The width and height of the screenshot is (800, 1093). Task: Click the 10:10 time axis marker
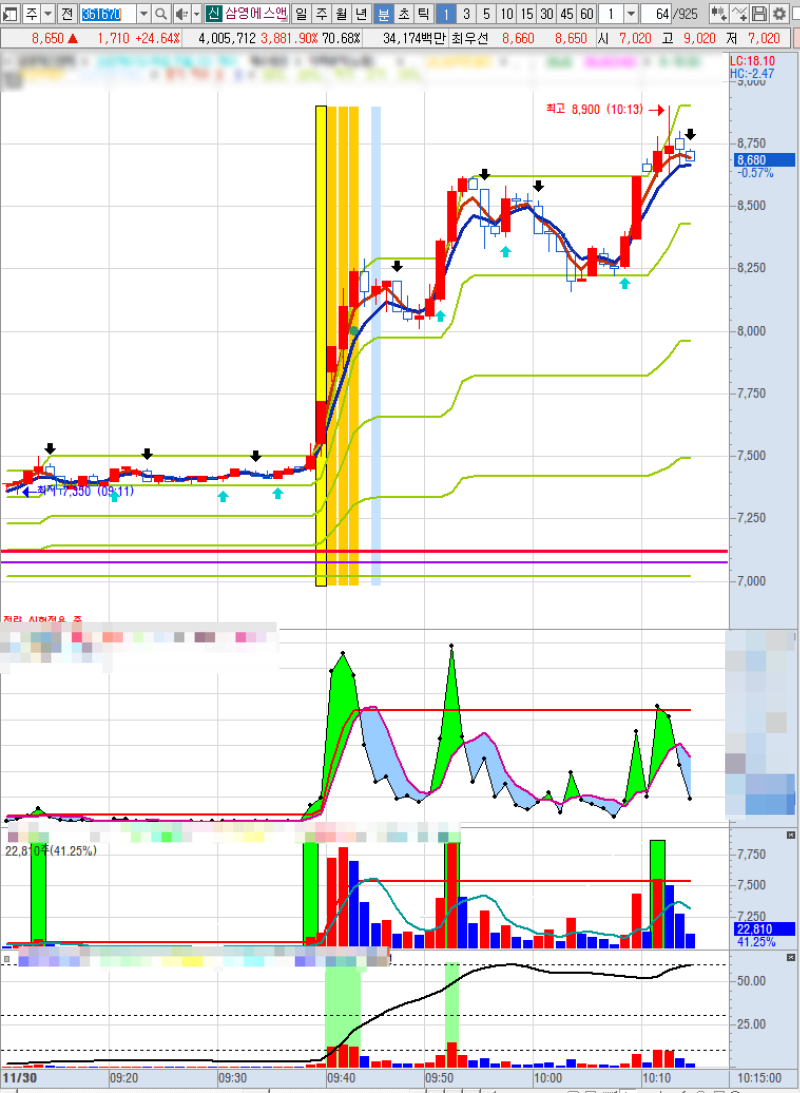(x=656, y=1078)
